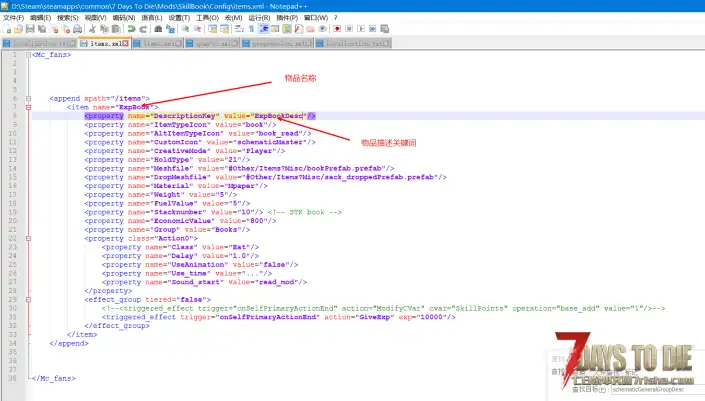The height and width of the screenshot is (401, 705).
Task: Switch to the progression.xml tab
Action: [277, 44]
